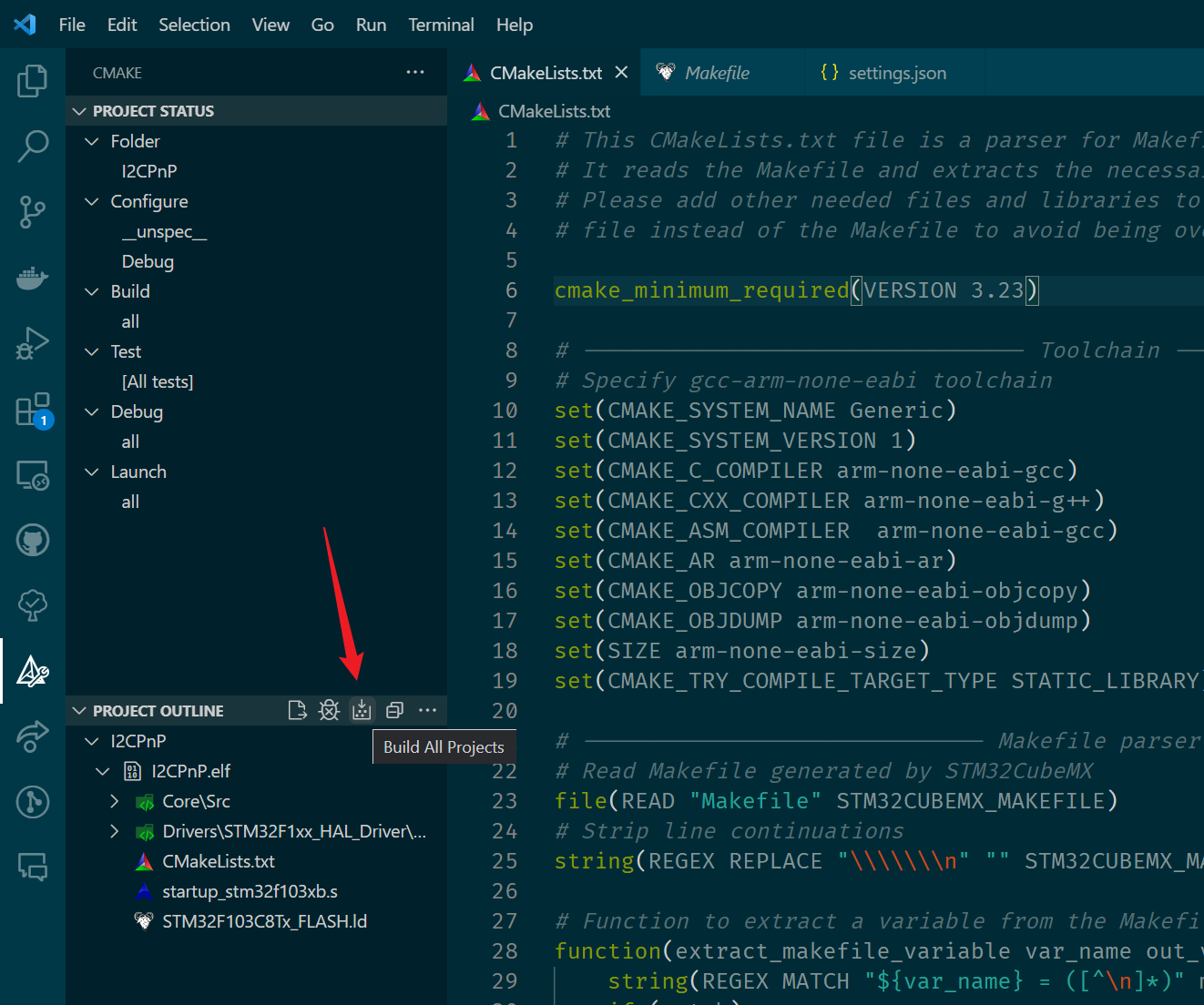The height and width of the screenshot is (1005, 1204).
Task: Open the Terminal menu
Action: [441, 25]
